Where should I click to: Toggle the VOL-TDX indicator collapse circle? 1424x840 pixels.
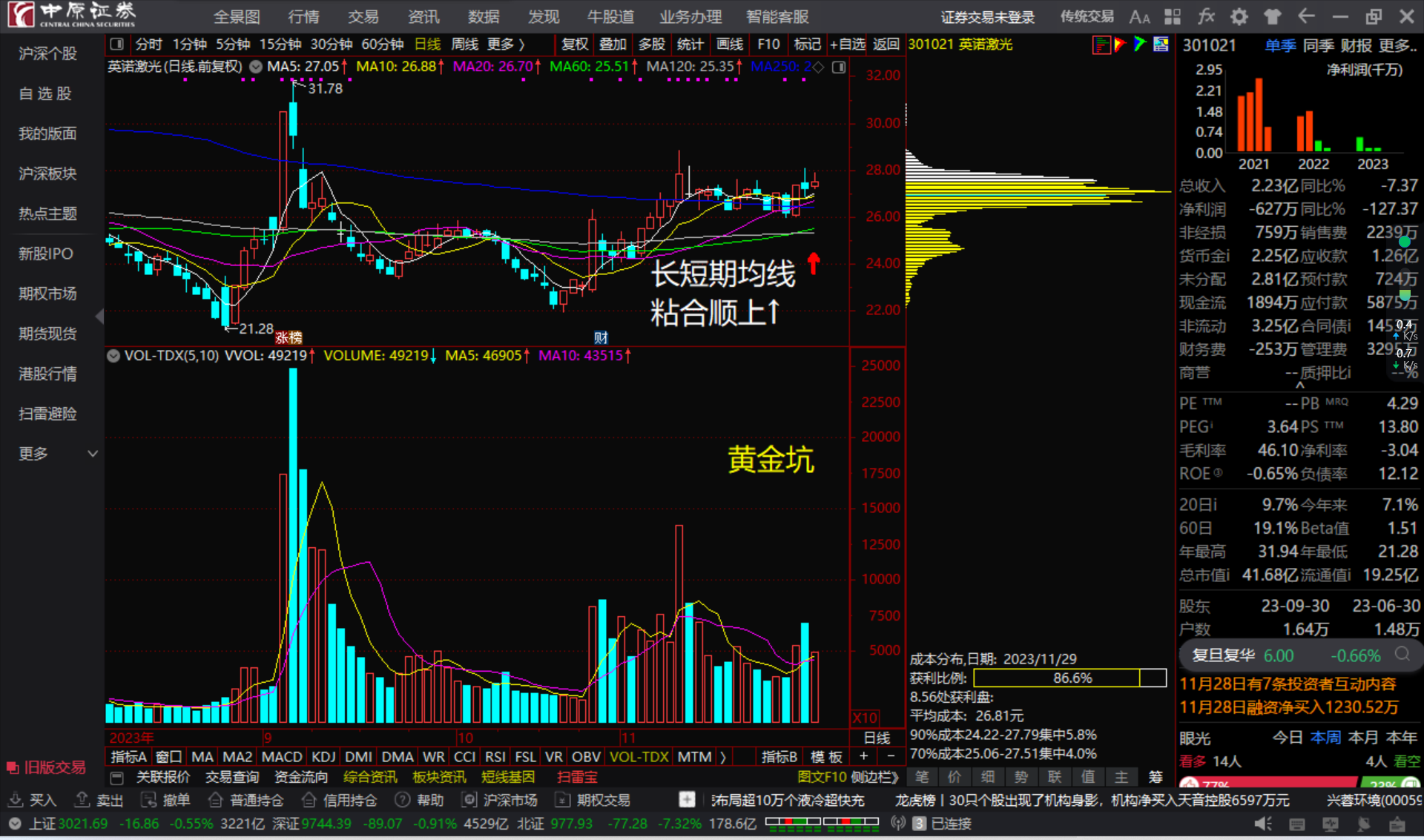tap(113, 356)
